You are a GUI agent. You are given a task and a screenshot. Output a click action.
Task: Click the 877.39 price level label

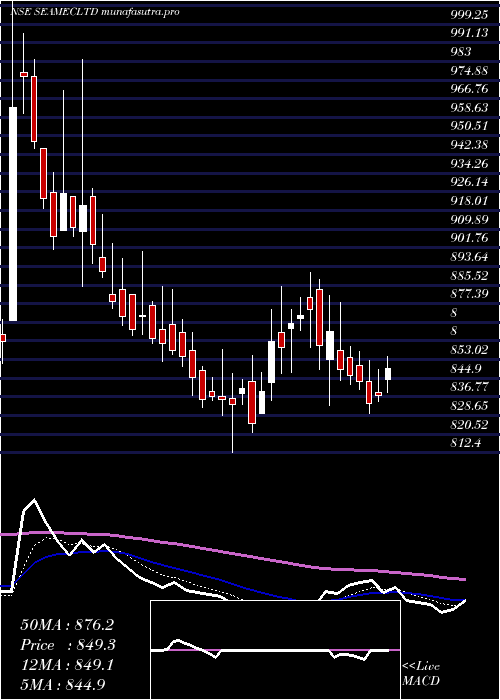pos(469,294)
